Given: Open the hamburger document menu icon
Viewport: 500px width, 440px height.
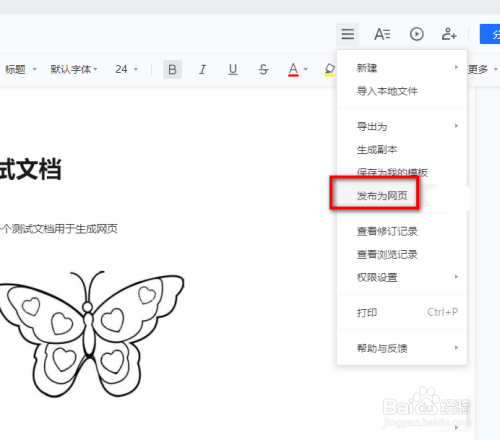Looking at the screenshot, I should tap(348, 34).
